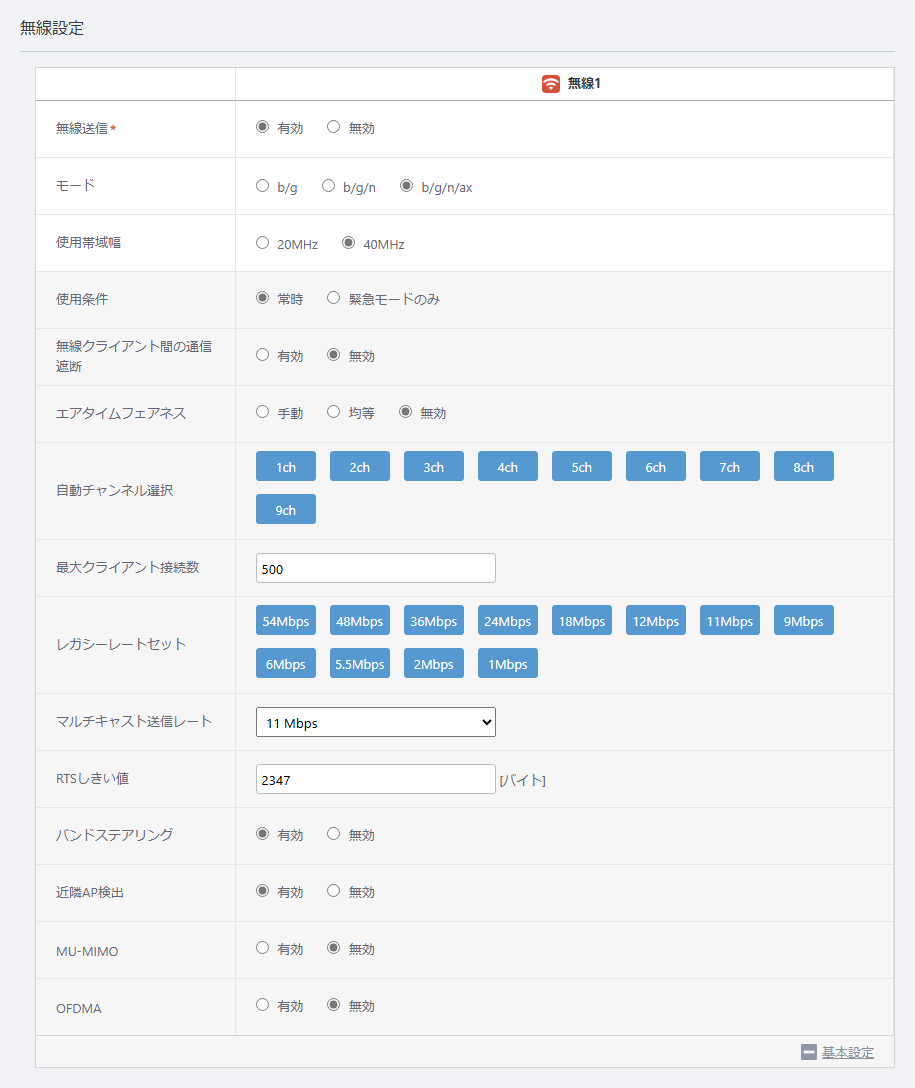This screenshot has height=1088, width=915.
Task: Click the [バイト] unit text
Action: pos(522,781)
